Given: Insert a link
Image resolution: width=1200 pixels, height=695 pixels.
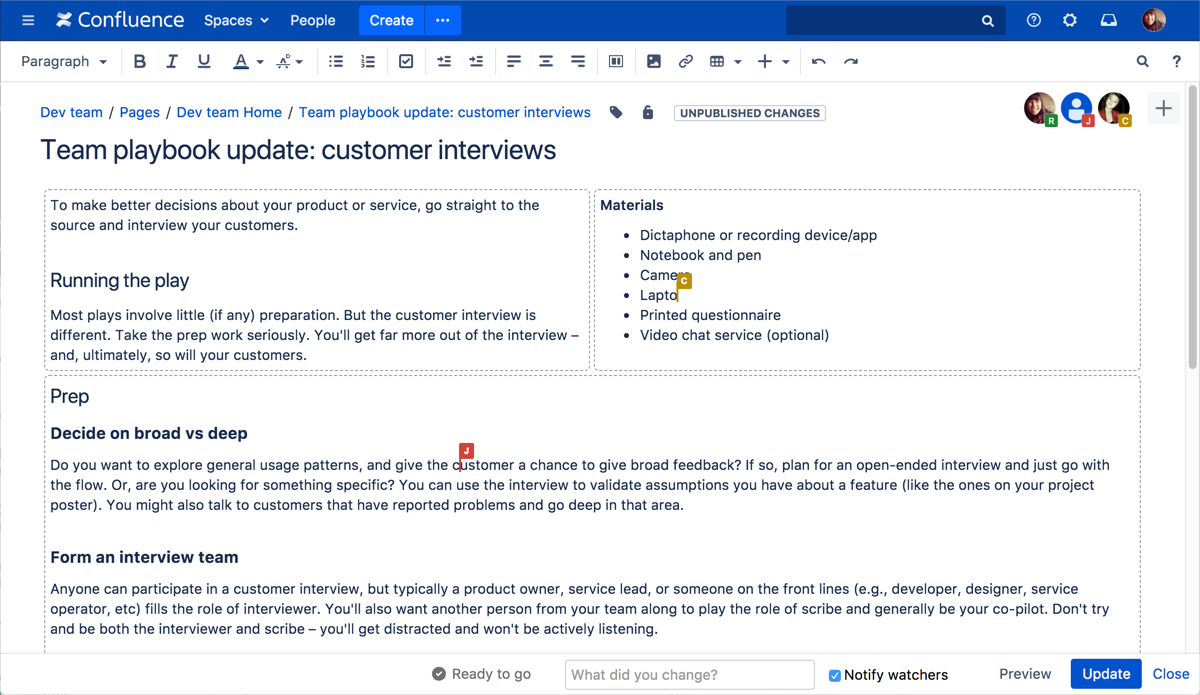Looking at the screenshot, I should coord(686,61).
